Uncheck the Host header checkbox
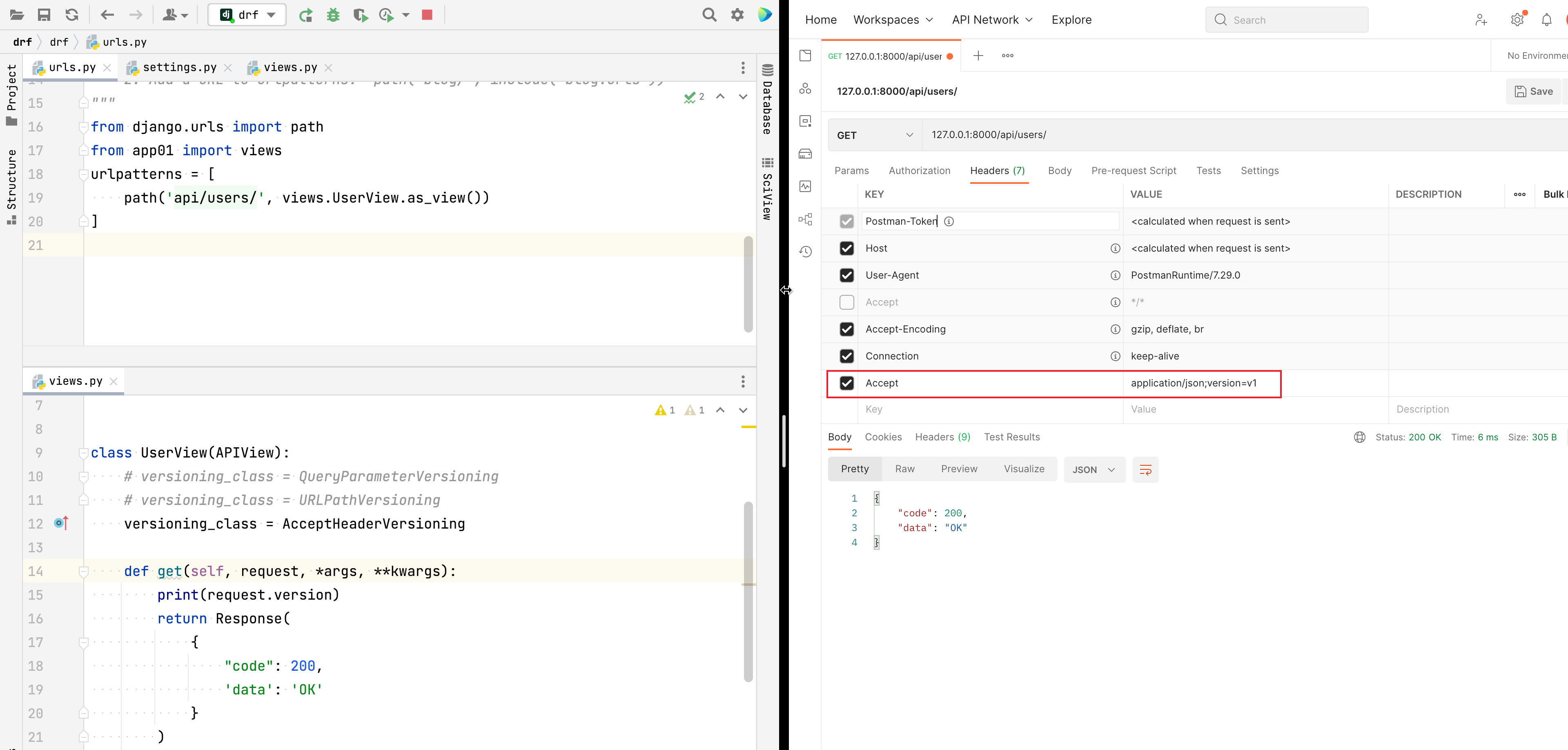This screenshot has height=750, width=1568. (x=846, y=248)
